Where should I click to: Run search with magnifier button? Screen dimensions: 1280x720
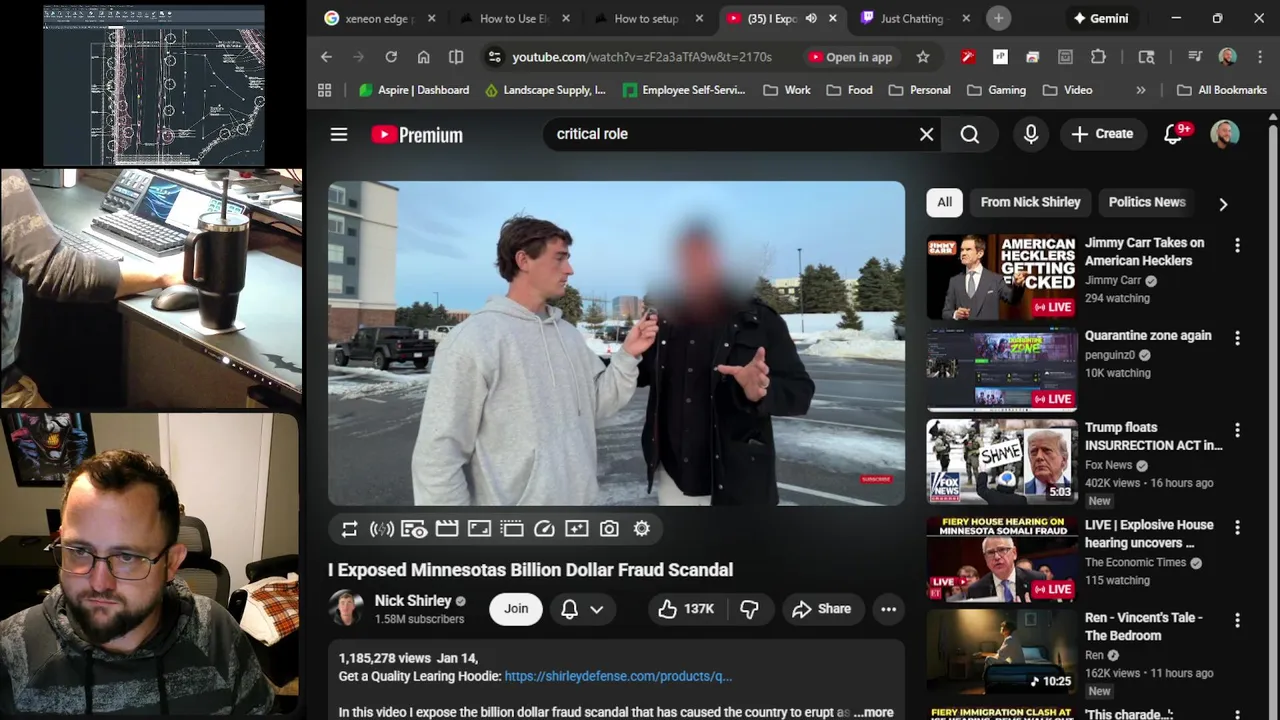[x=970, y=134]
